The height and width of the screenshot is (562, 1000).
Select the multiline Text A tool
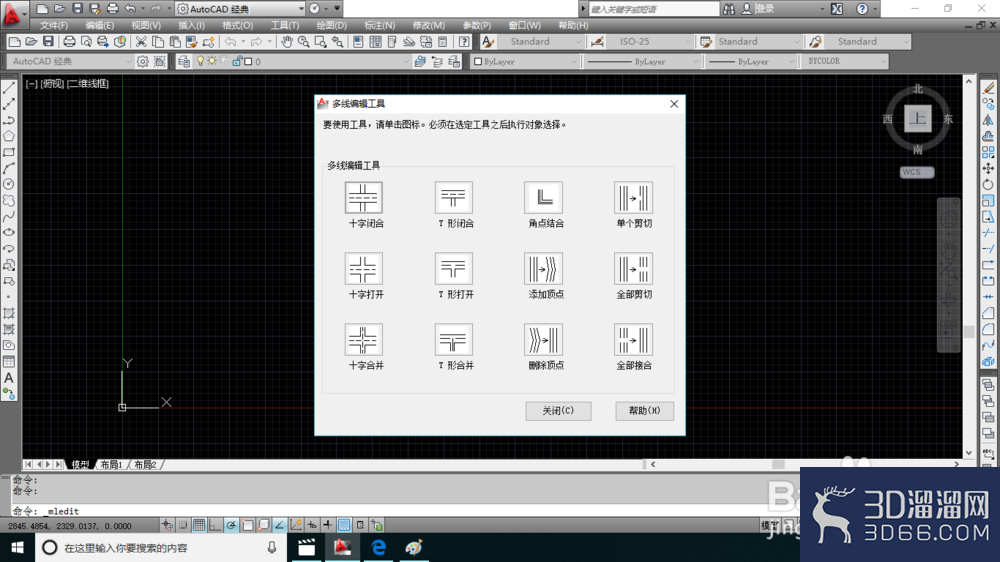click(x=9, y=378)
